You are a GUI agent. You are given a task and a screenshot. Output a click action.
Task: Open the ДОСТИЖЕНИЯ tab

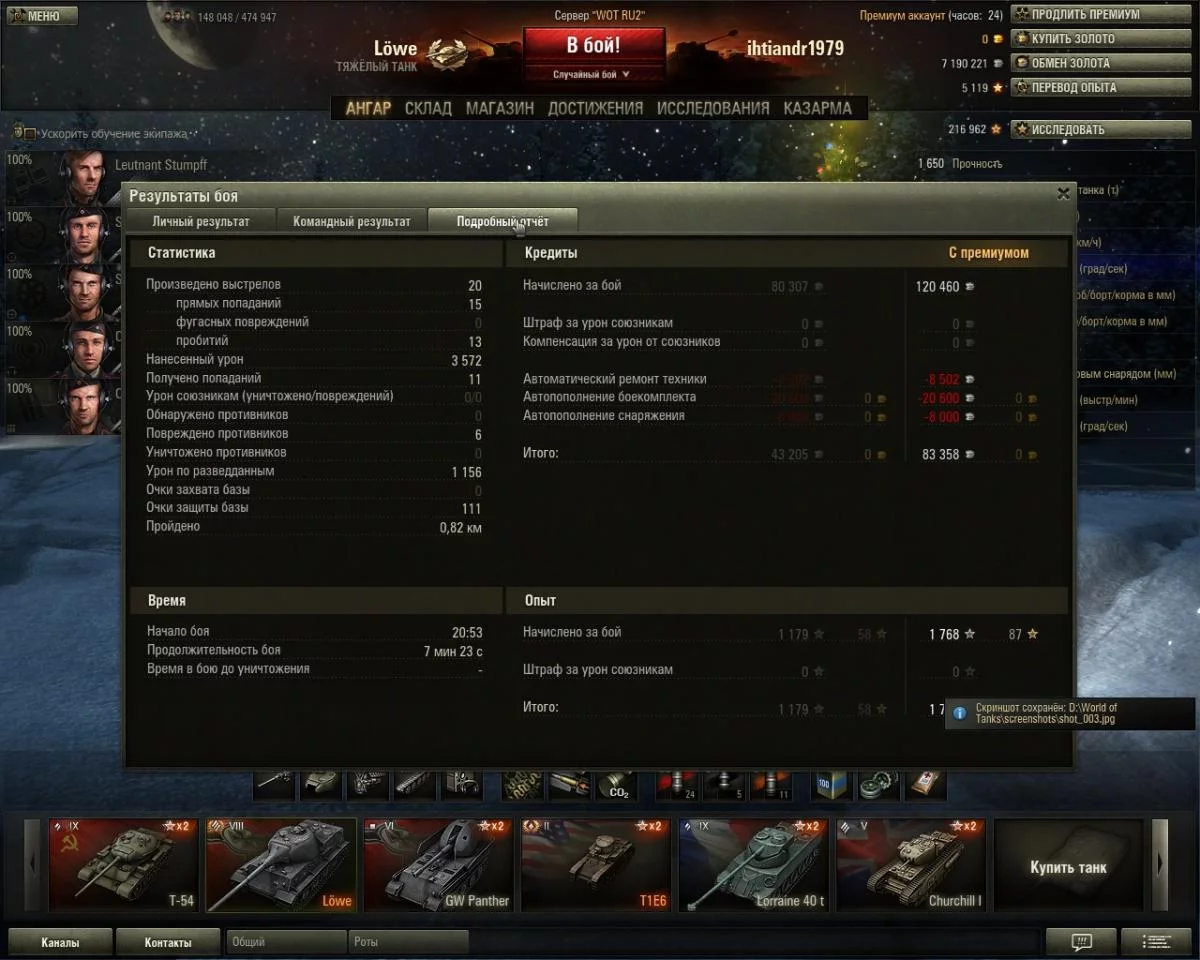(x=595, y=108)
